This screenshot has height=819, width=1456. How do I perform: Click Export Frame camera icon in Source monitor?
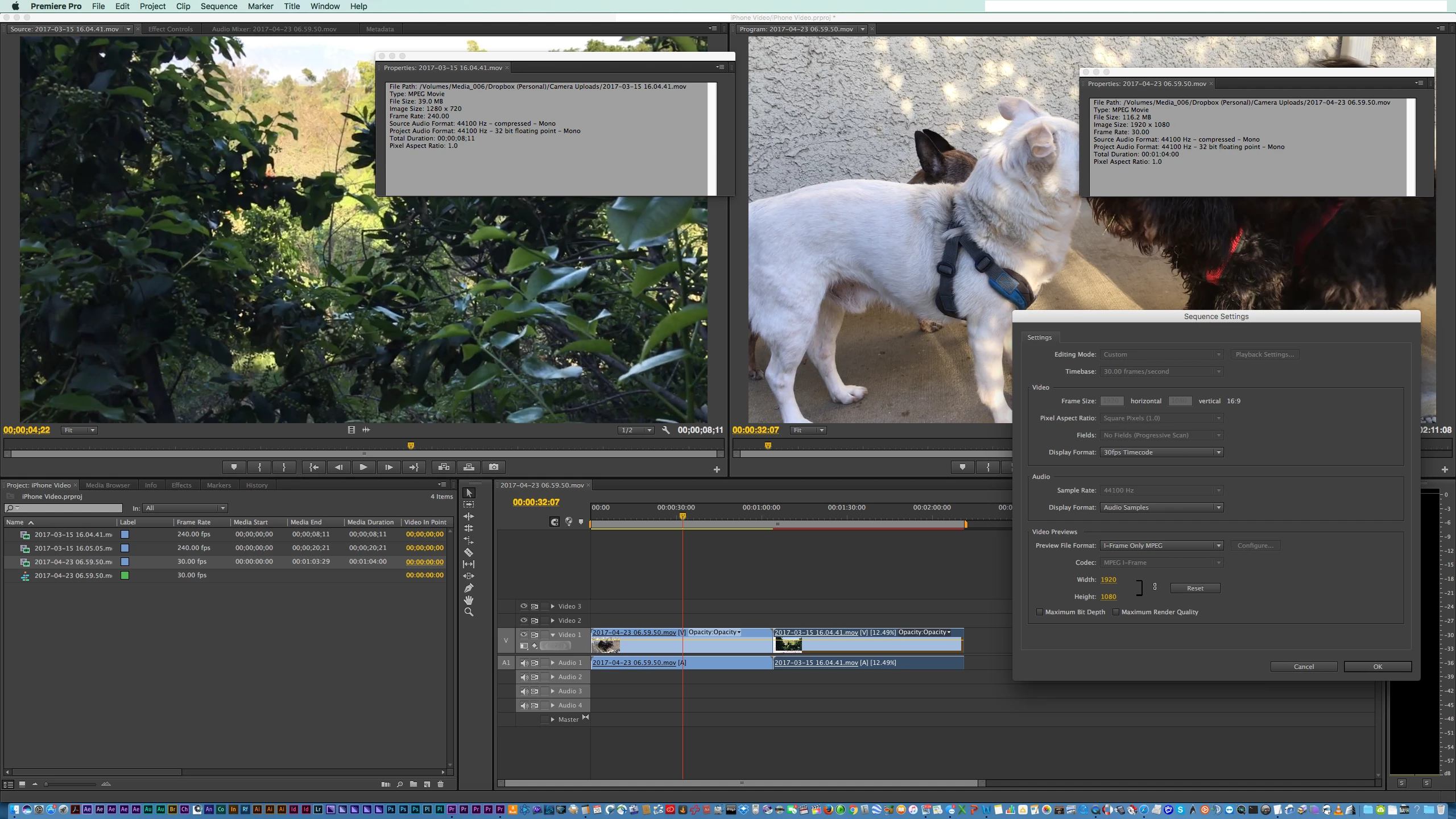(494, 467)
